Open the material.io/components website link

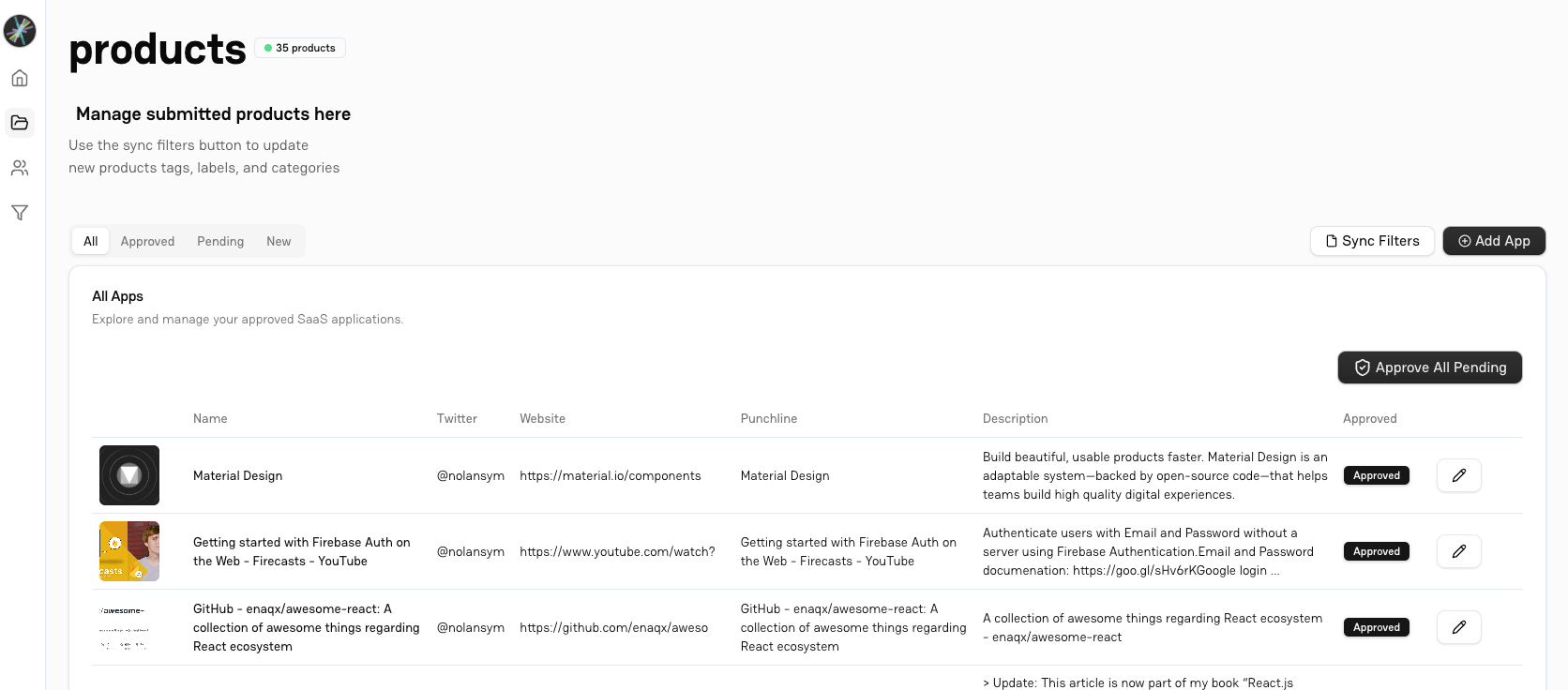pyautogui.click(x=610, y=475)
